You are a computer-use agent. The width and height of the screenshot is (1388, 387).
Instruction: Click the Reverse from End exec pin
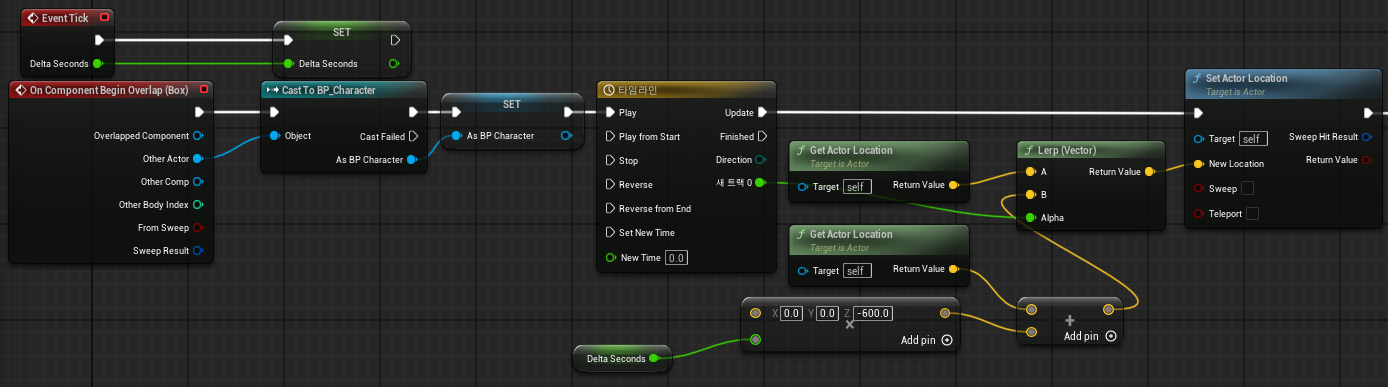click(x=611, y=208)
